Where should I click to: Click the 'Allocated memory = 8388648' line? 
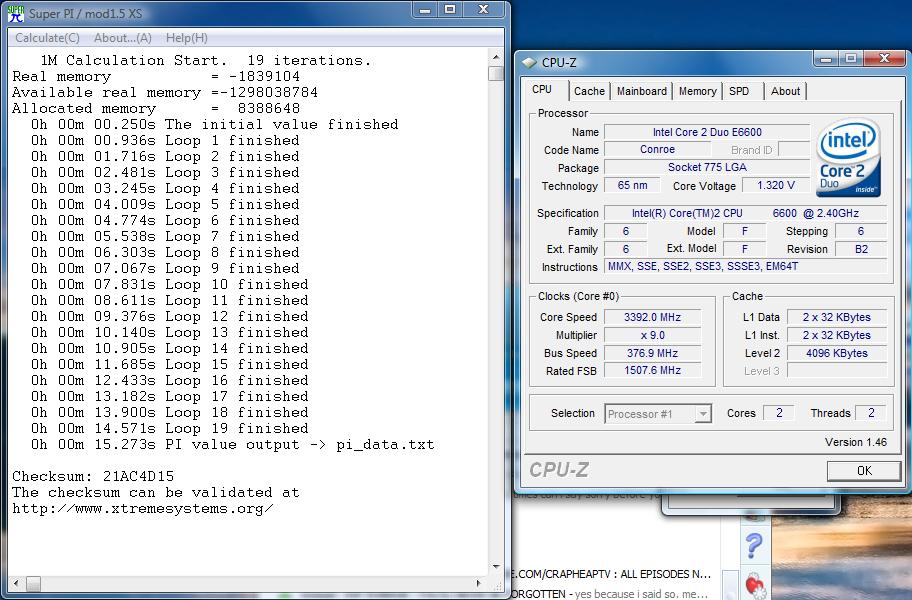coord(156,108)
